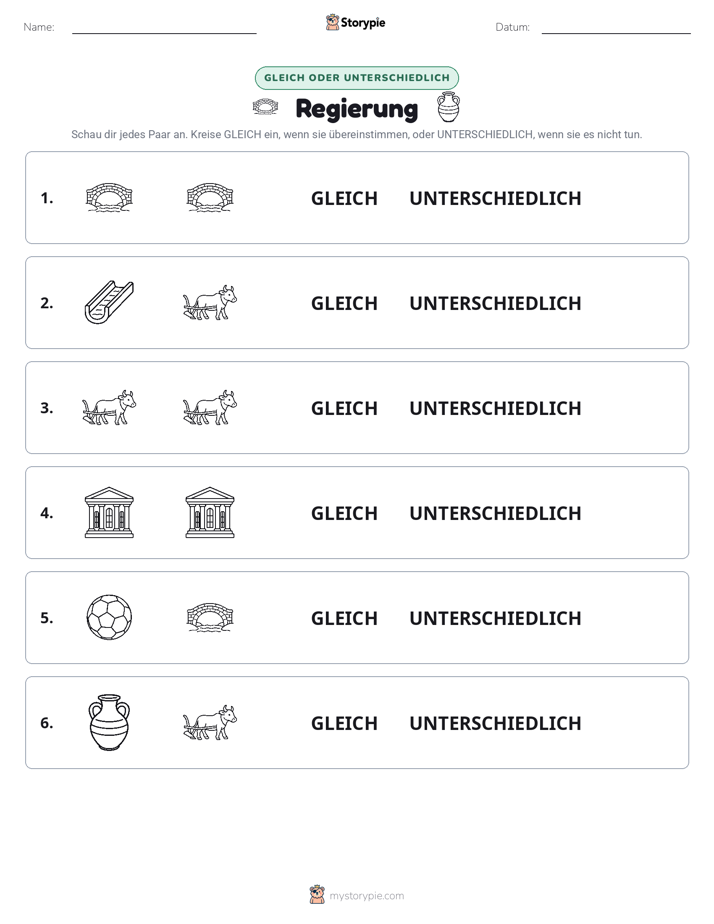Click the aqueduct trough icon in row 2
Viewport: 714px width, 924px height.
(x=109, y=302)
